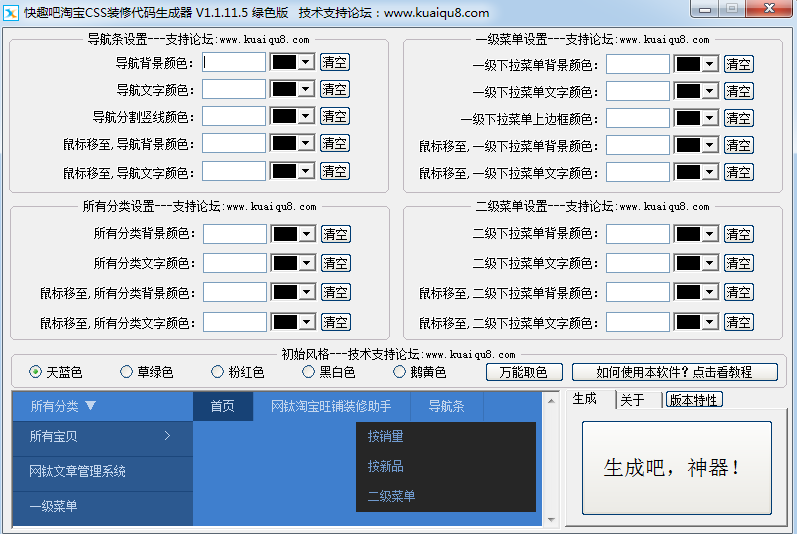Viewport: 797px width, 534px height.
Task: Expand the 所有分类 menu in the preview
Action: [64, 406]
